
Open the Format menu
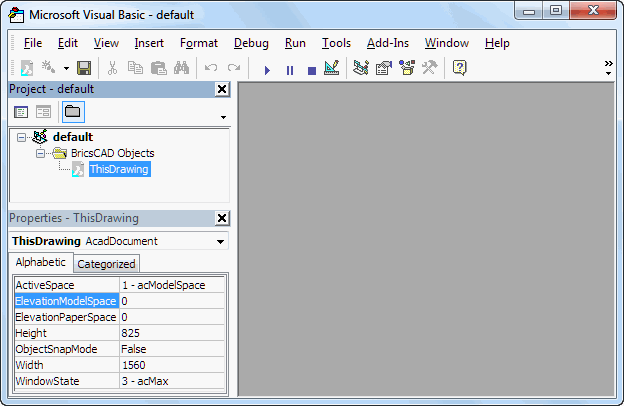click(199, 43)
